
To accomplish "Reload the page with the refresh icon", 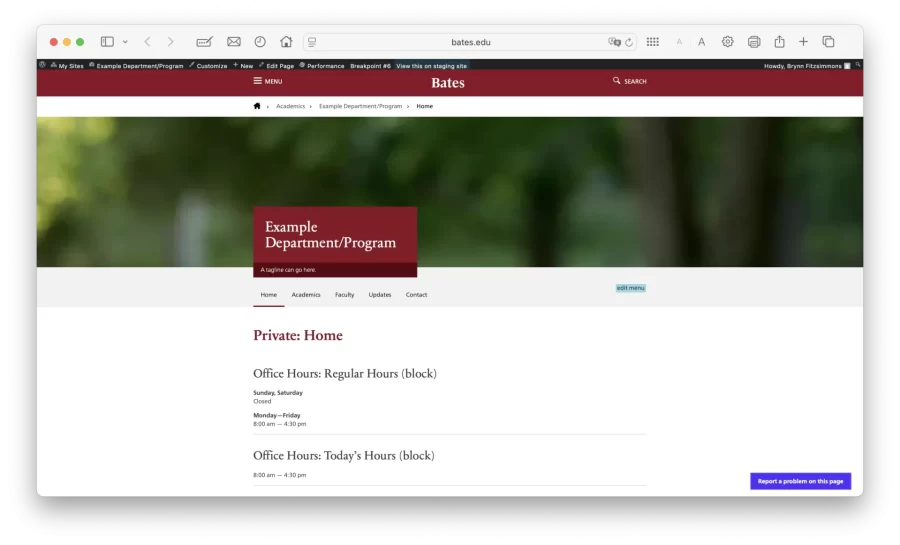I will click(x=629, y=42).
